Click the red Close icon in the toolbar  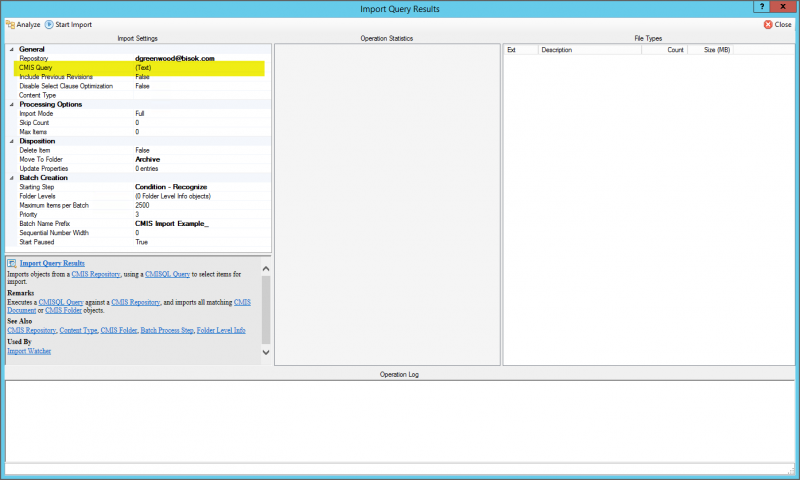tap(768, 24)
